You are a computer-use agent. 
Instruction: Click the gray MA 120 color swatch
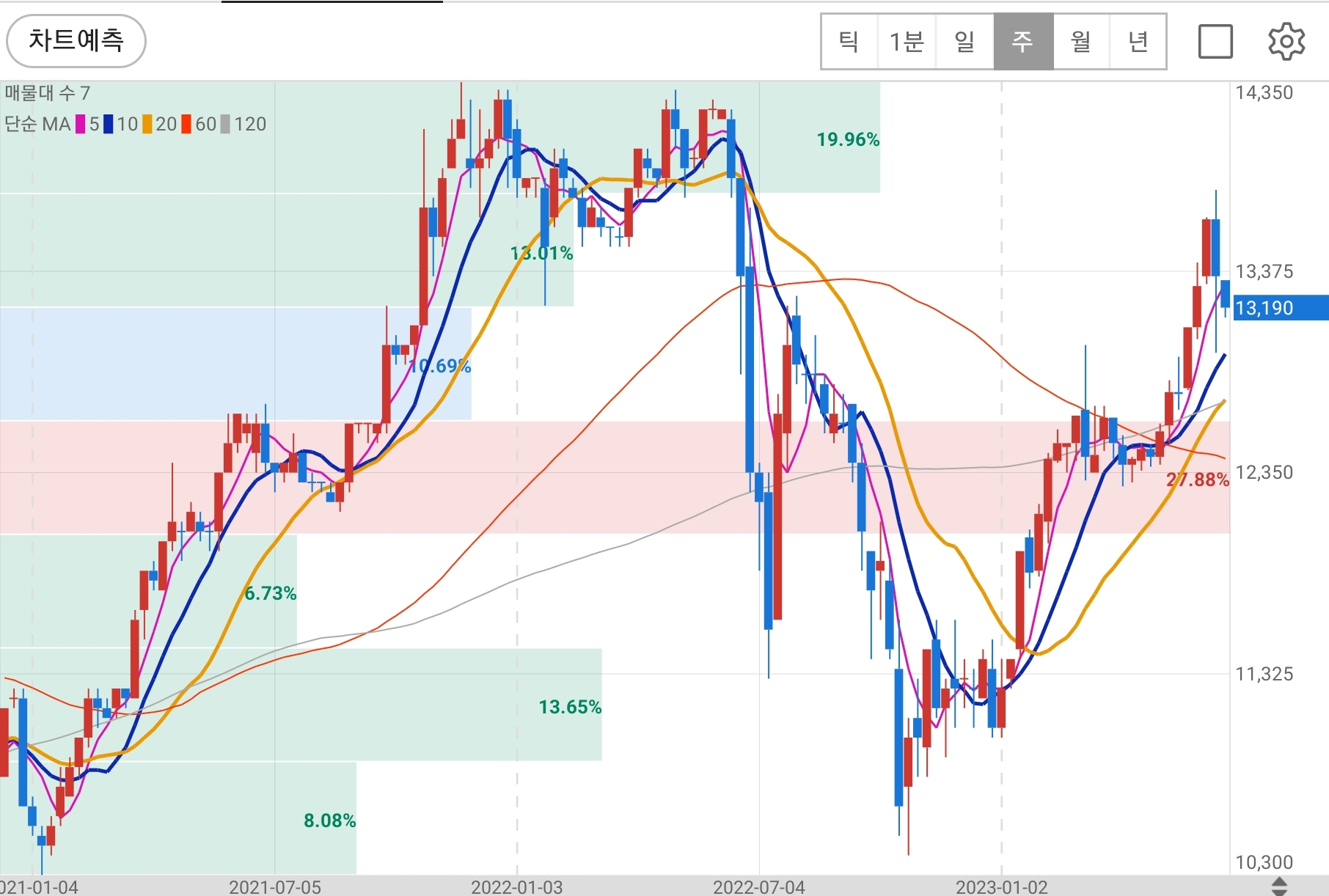[x=225, y=124]
